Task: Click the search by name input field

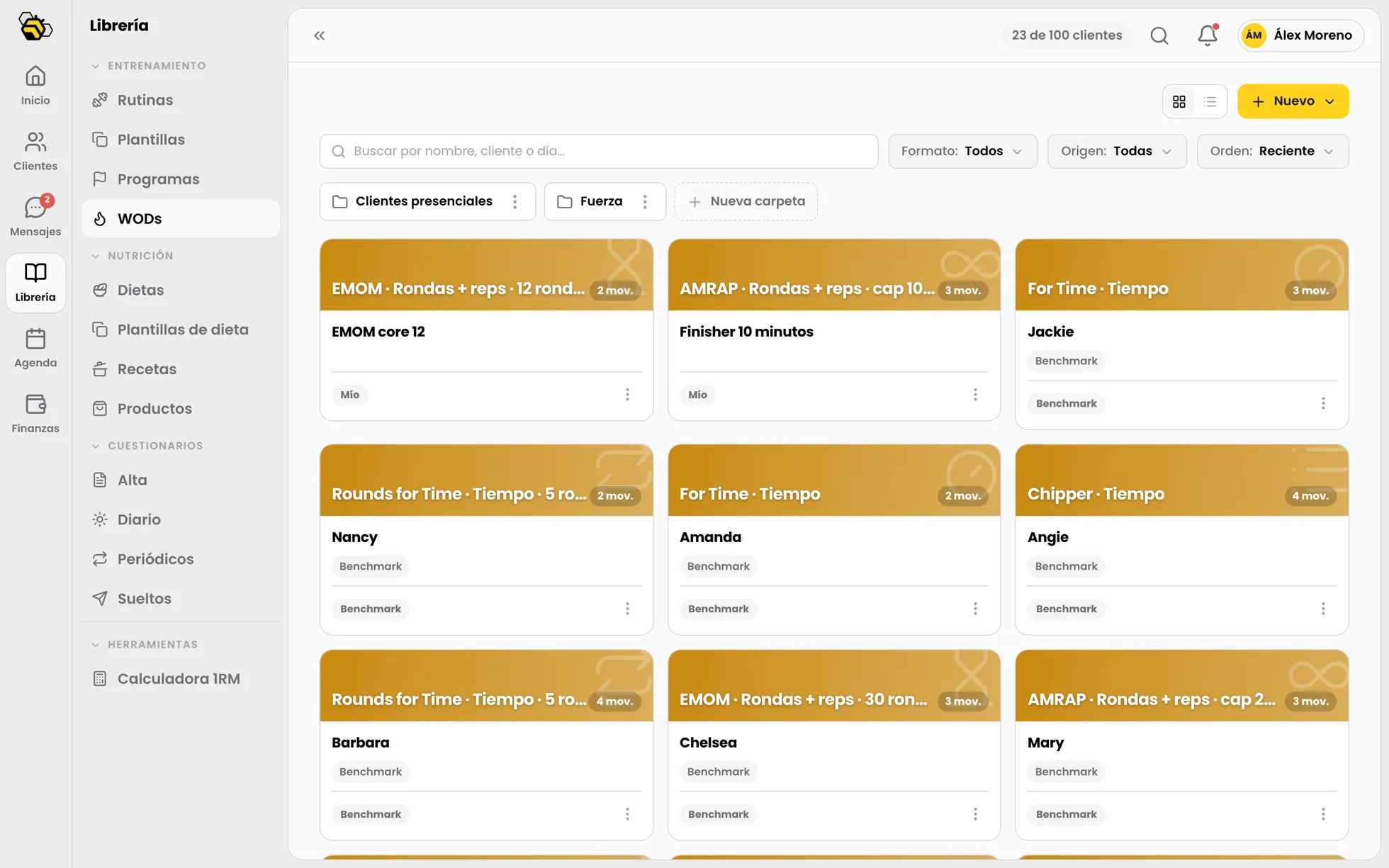Action: click(599, 151)
